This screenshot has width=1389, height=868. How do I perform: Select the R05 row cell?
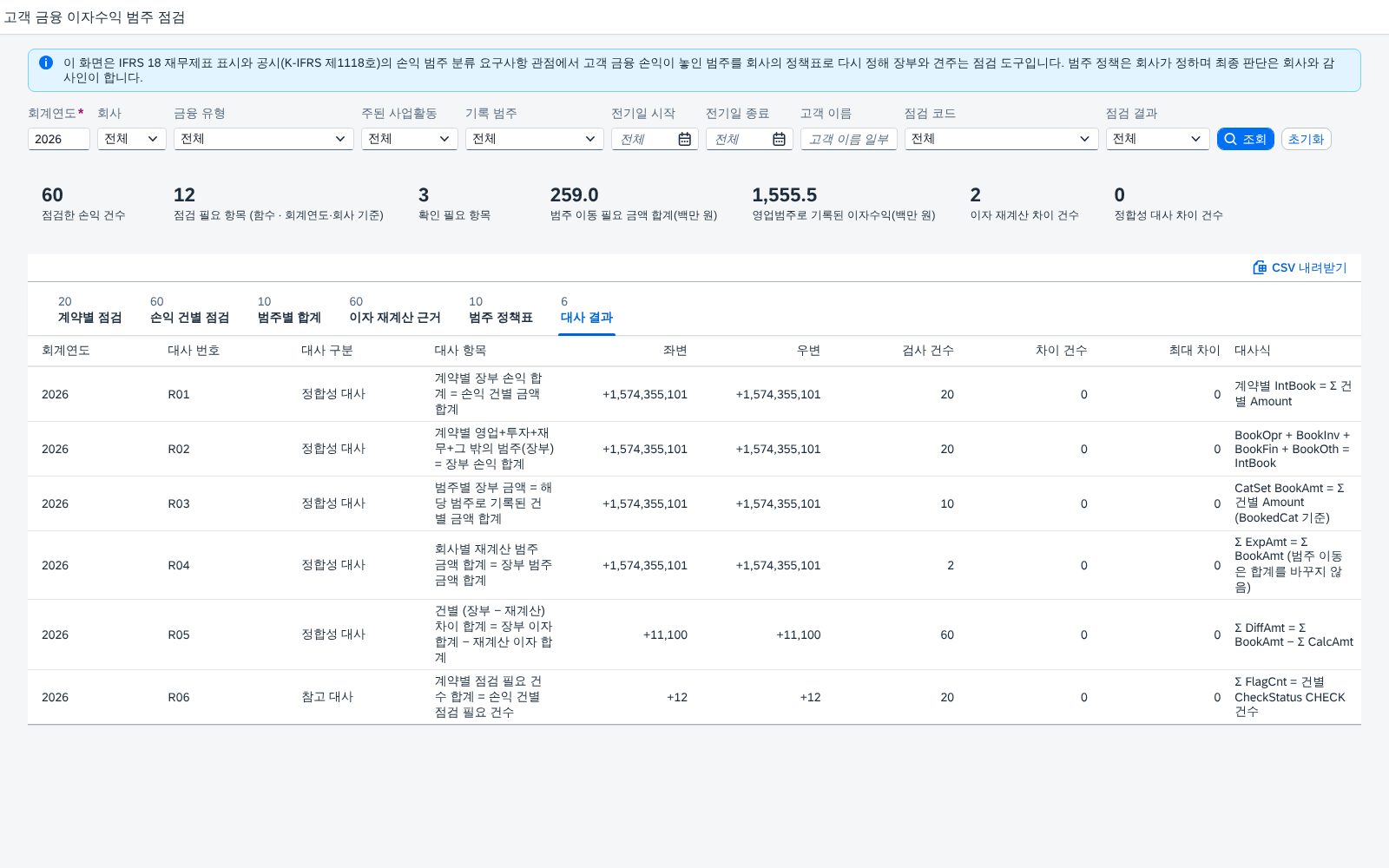pyautogui.click(x=179, y=635)
